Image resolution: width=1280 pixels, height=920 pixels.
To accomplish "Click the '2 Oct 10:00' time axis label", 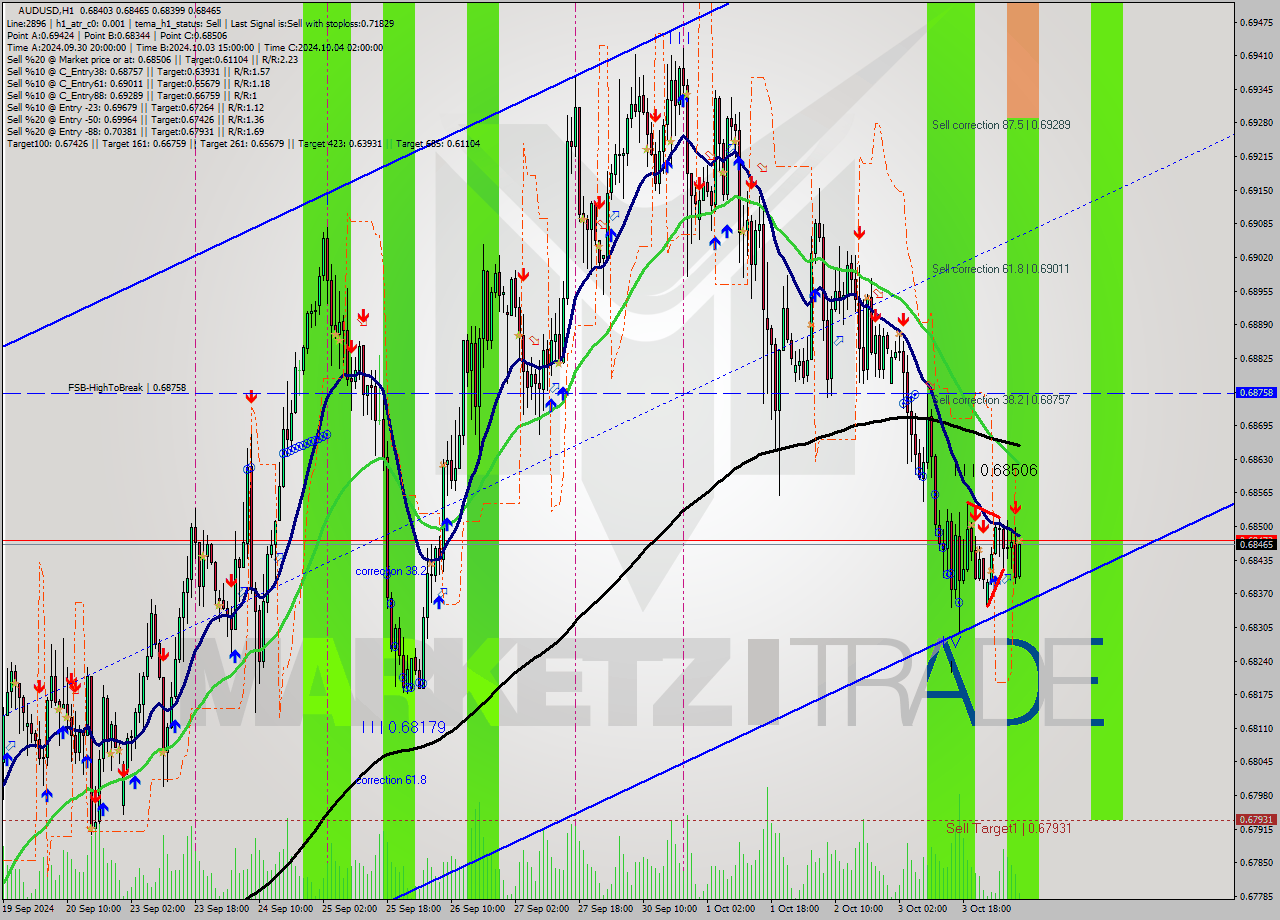I will point(859,909).
